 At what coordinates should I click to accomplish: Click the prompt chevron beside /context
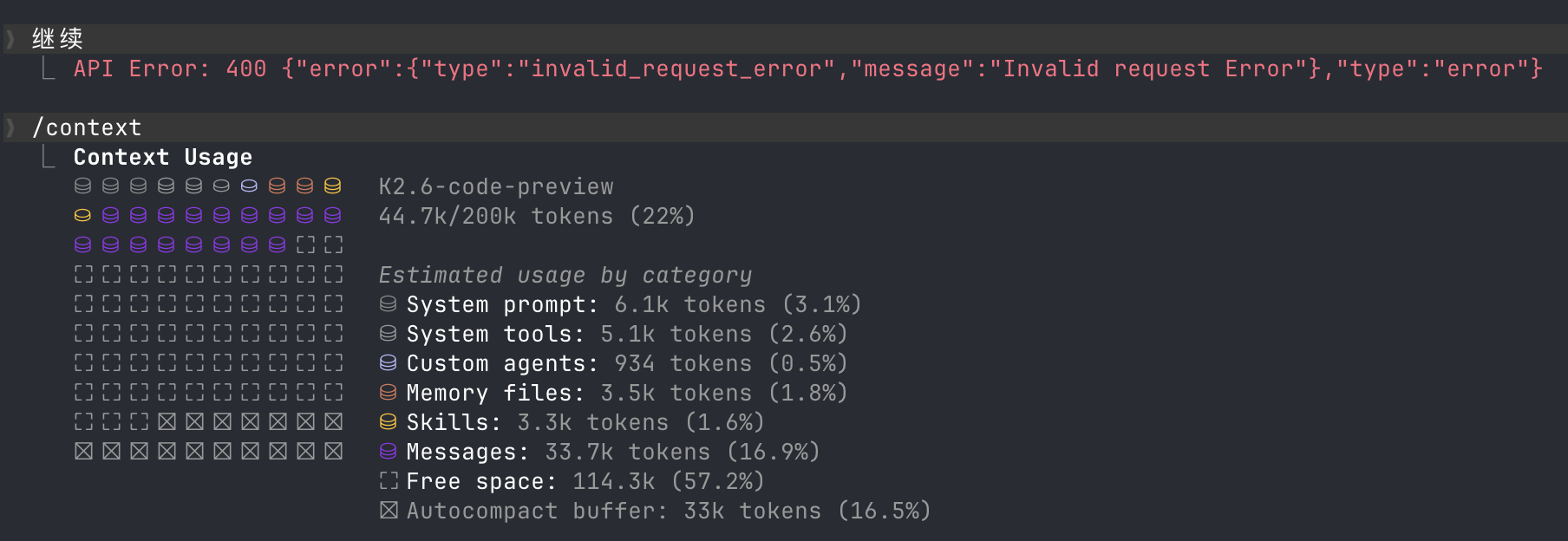[x=10, y=127]
